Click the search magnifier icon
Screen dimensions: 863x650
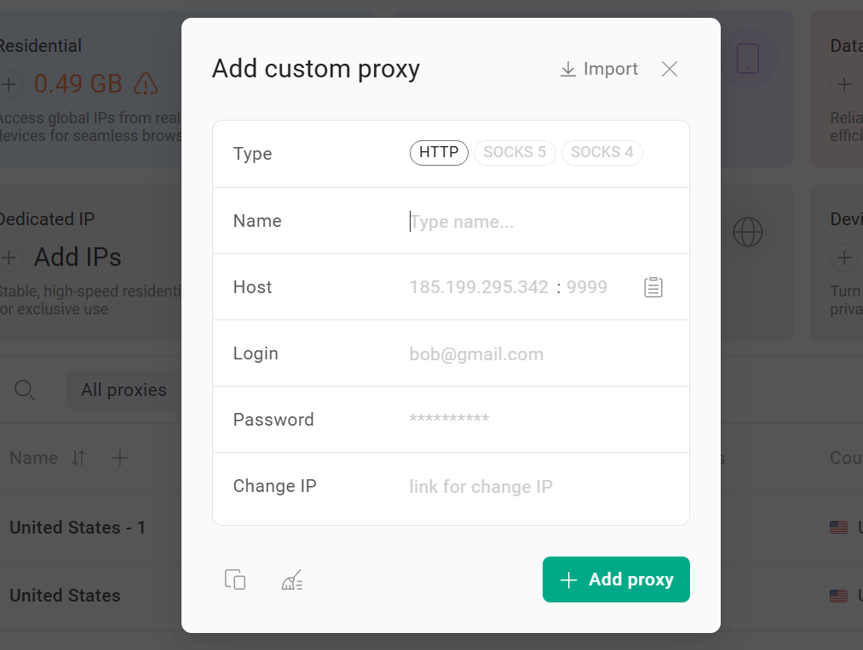coord(24,390)
